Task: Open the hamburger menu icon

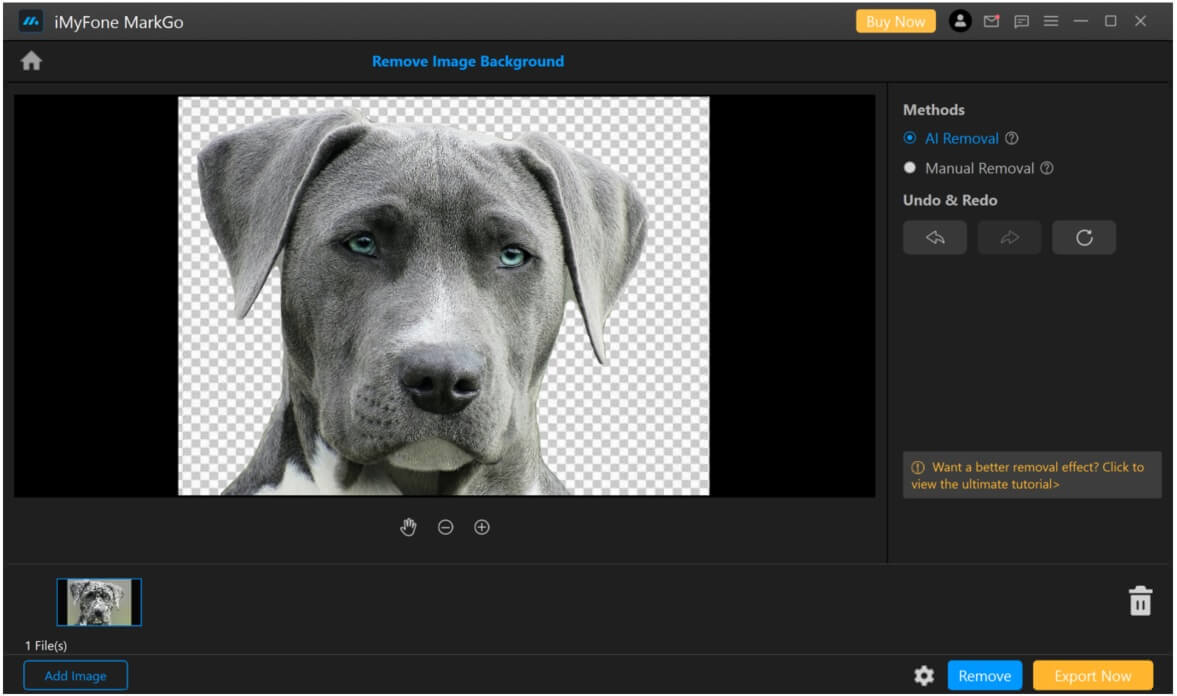Action: pyautogui.click(x=1051, y=21)
